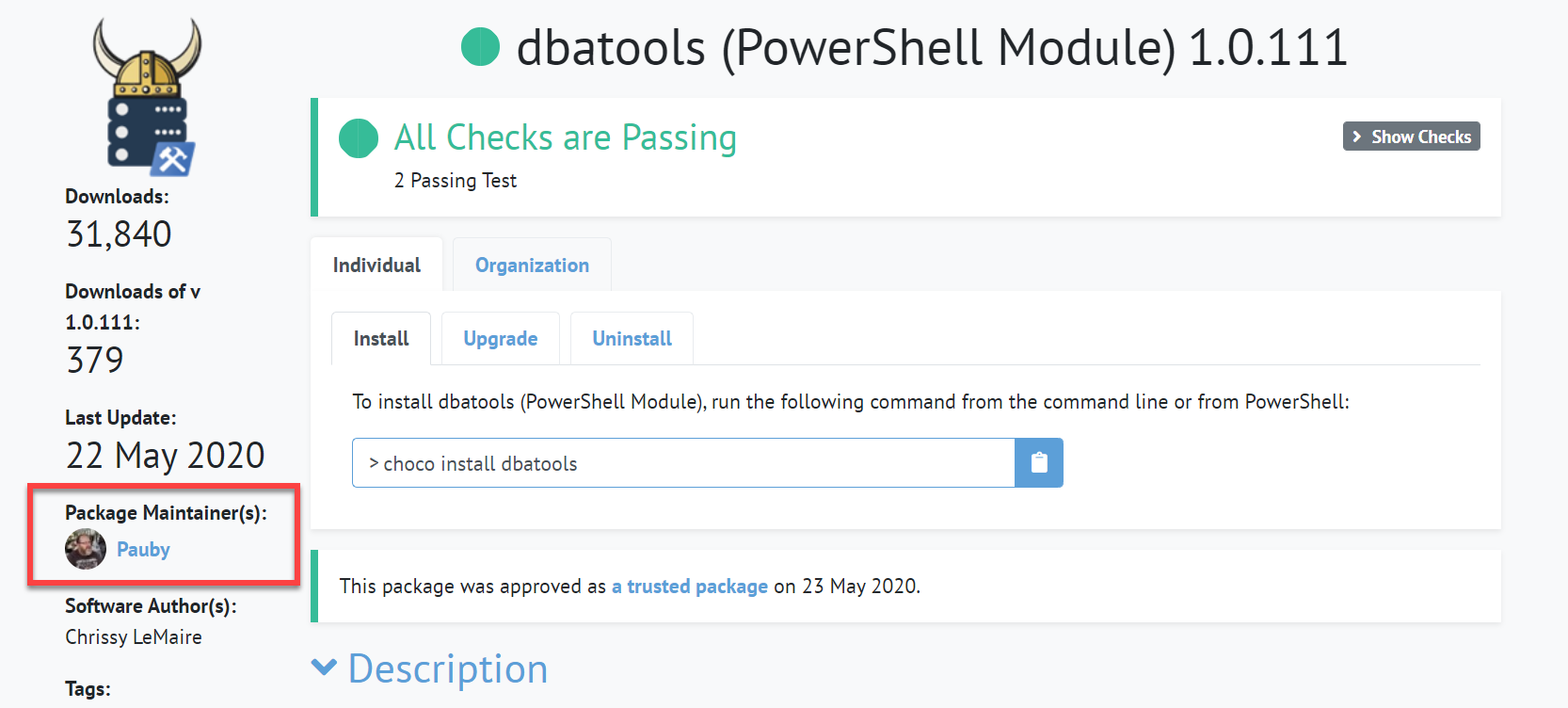The image size is (1568, 708).
Task: Select the Uninstall tab
Action: pos(632,338)
